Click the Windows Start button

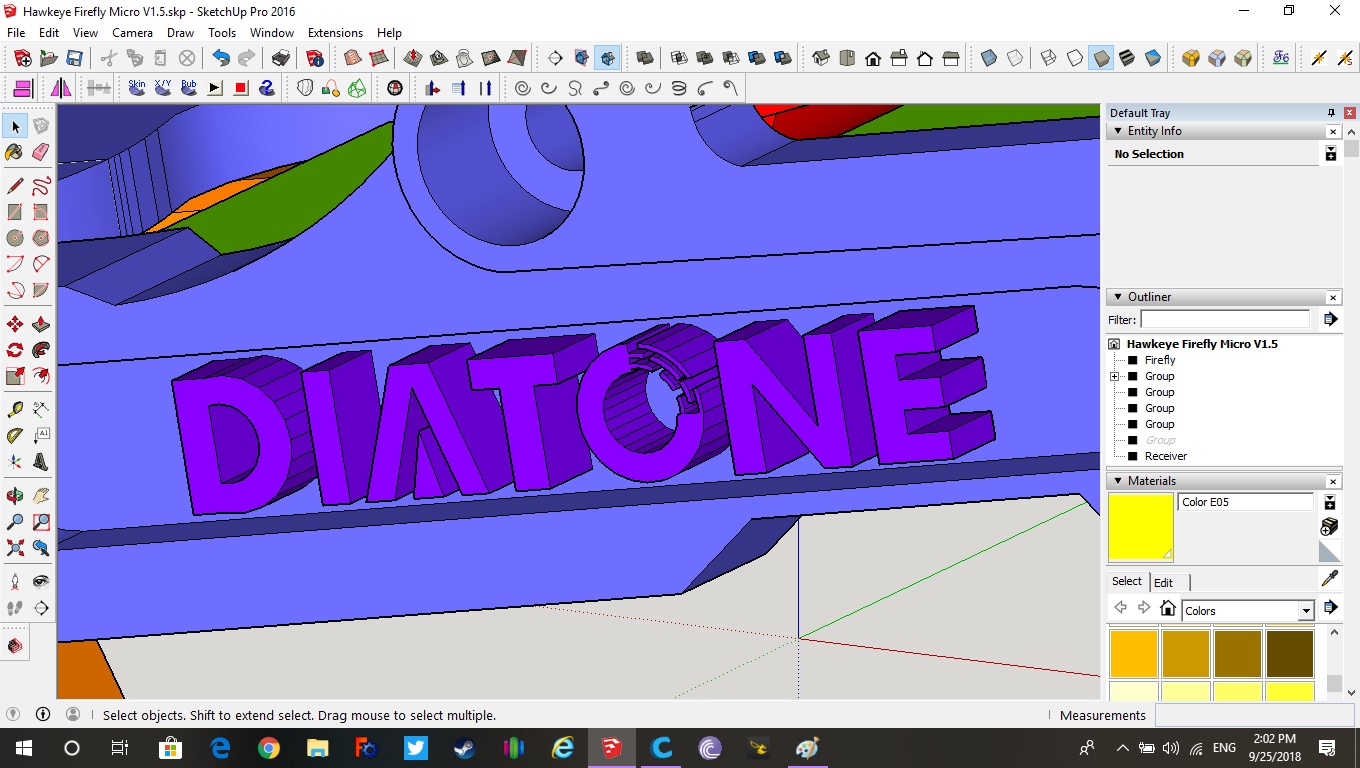click(x=22, y=748)
